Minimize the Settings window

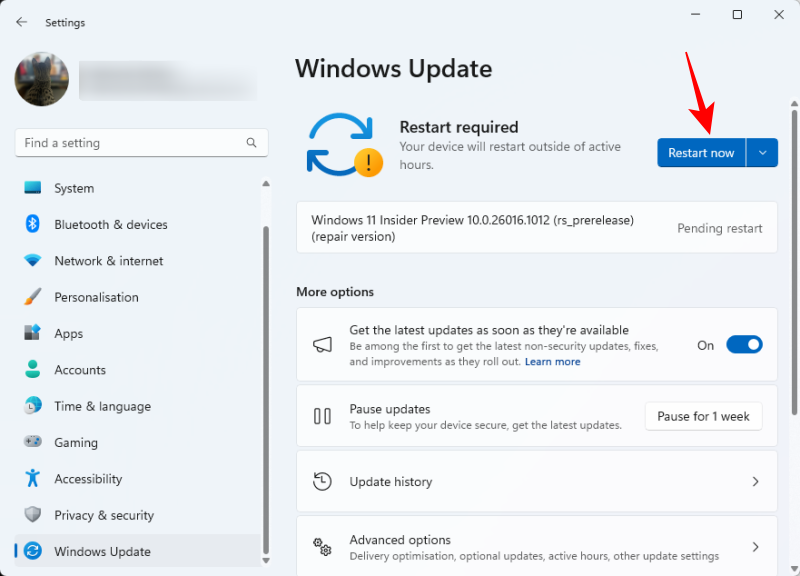[x=695, y=15]
